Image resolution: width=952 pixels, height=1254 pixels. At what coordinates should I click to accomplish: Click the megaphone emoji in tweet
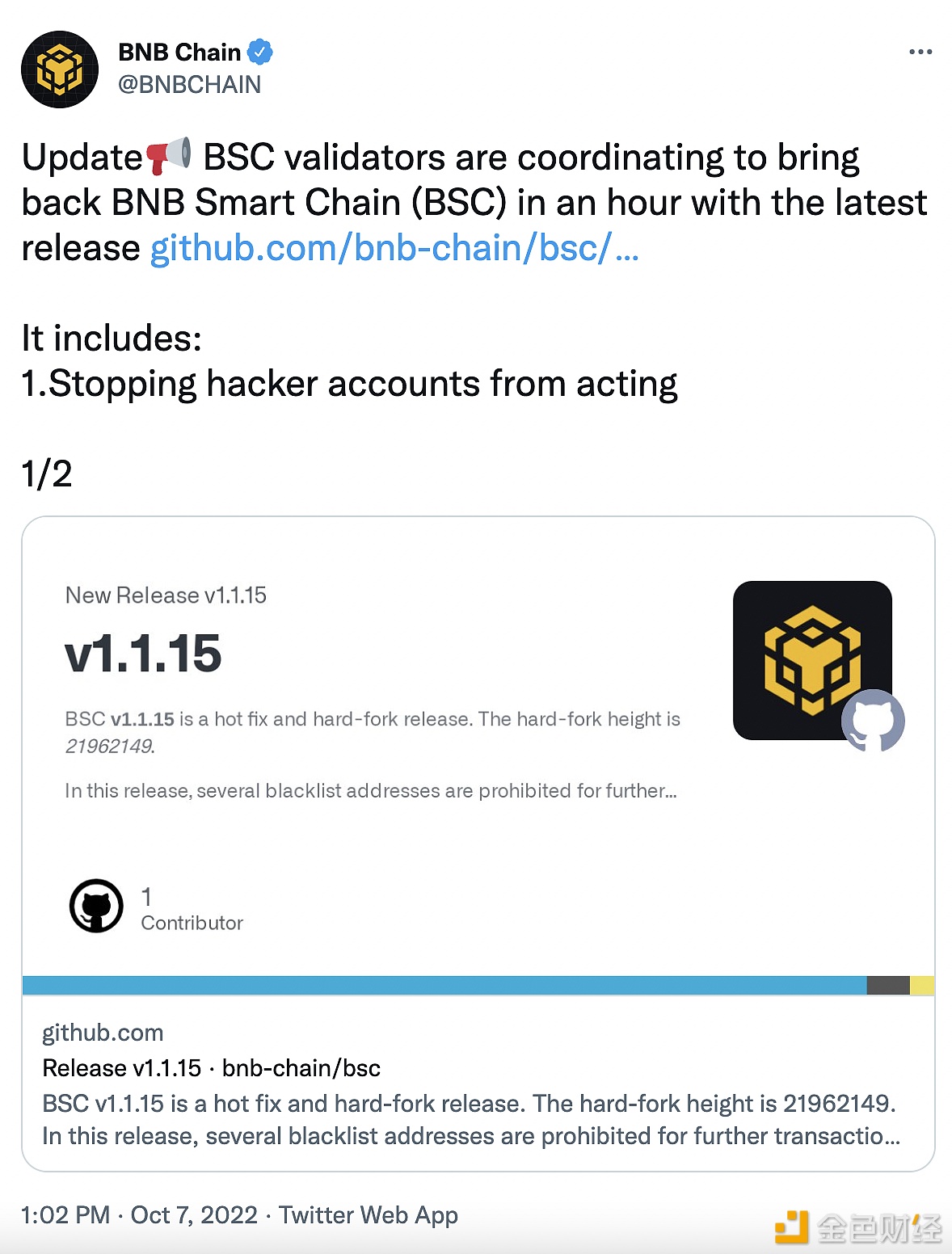tap(168, 155)
